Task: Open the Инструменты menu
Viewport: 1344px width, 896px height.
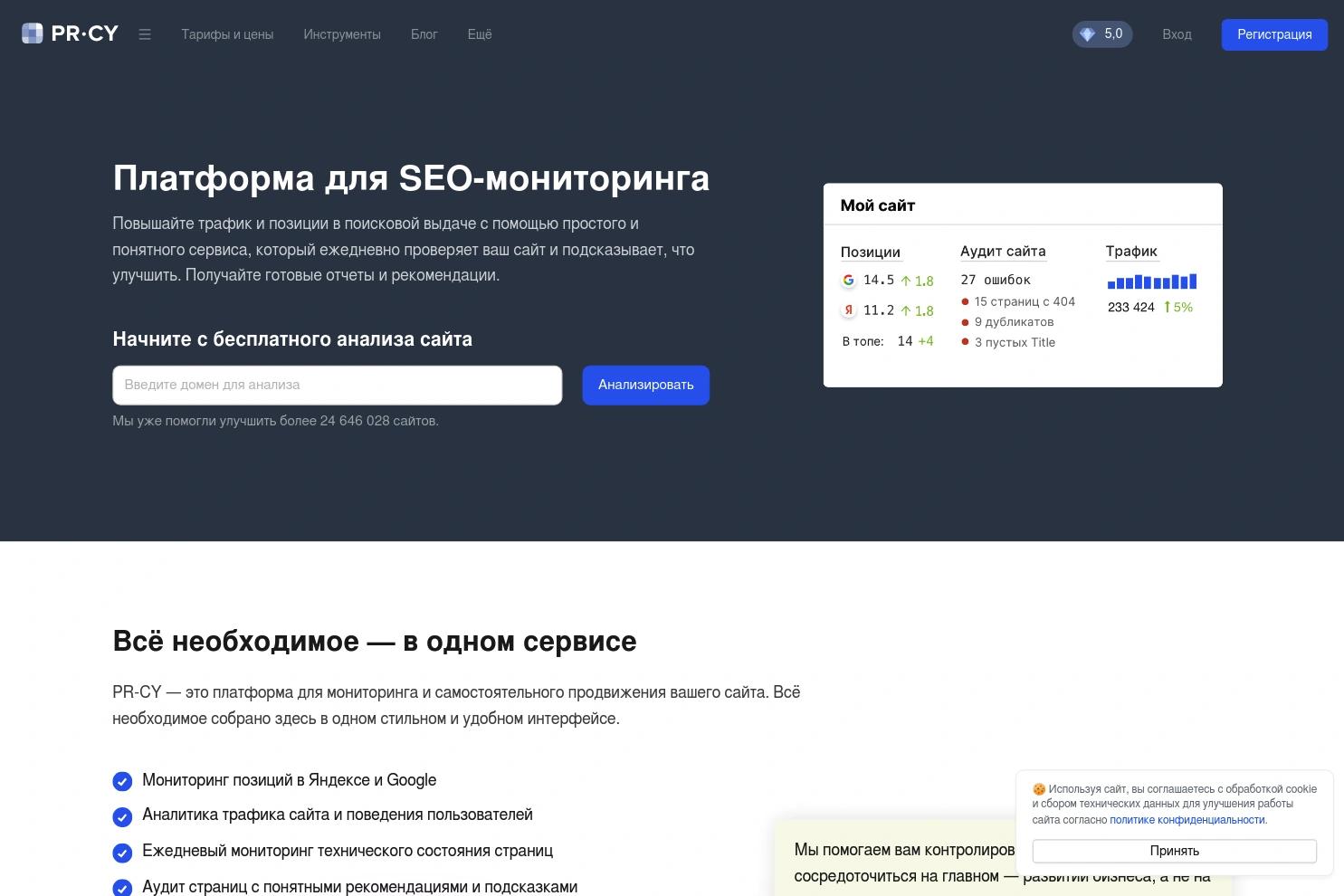Action: (x=342, y=34)
